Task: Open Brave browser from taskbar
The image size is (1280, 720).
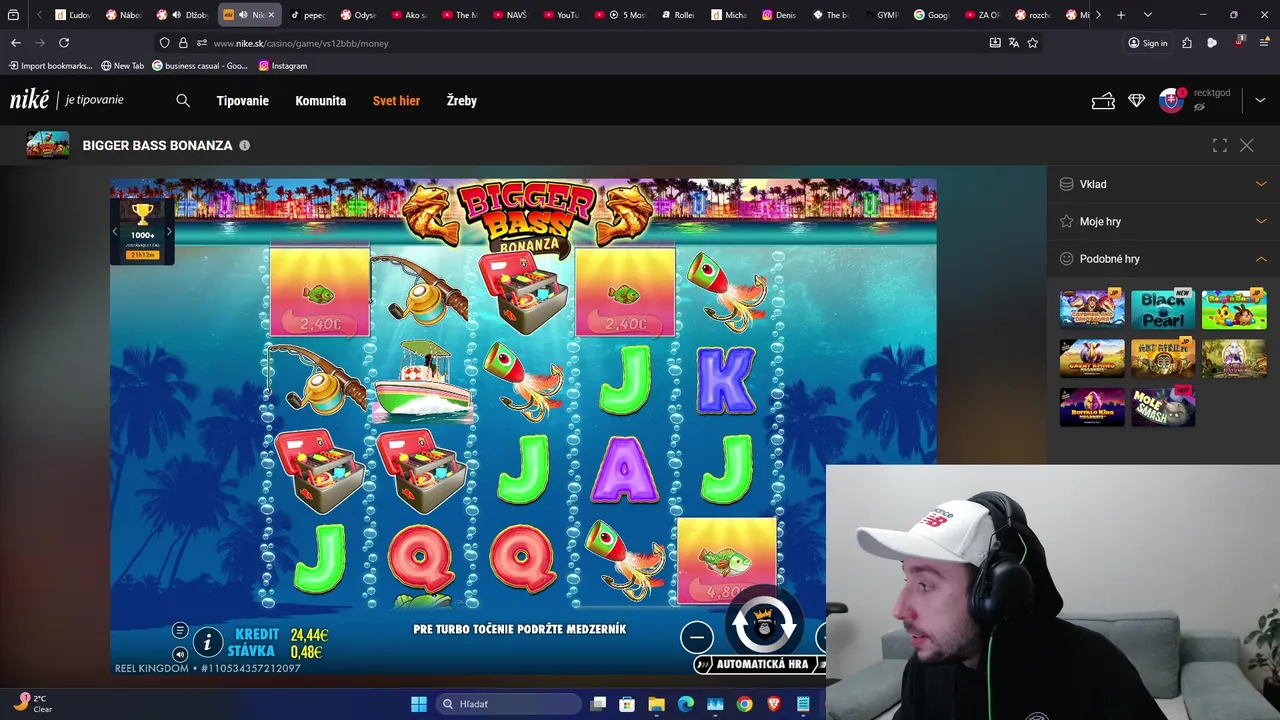Action: [774, 704]
